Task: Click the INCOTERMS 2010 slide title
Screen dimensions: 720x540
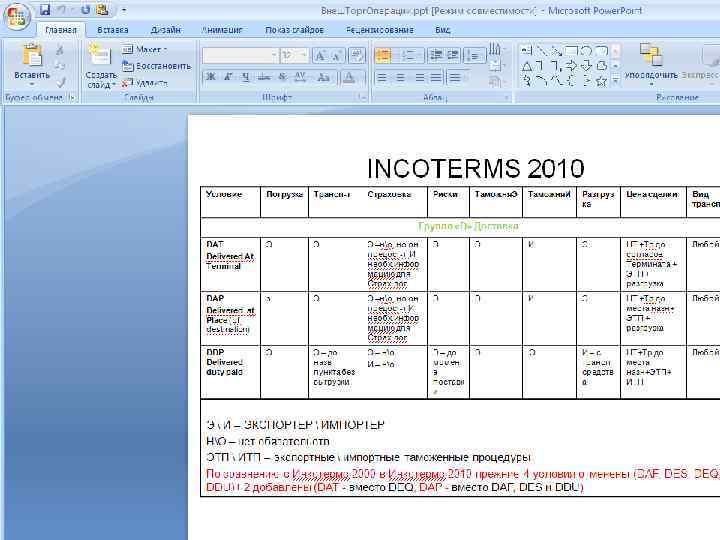Action: pyautogui.click(x=476, y=168)
